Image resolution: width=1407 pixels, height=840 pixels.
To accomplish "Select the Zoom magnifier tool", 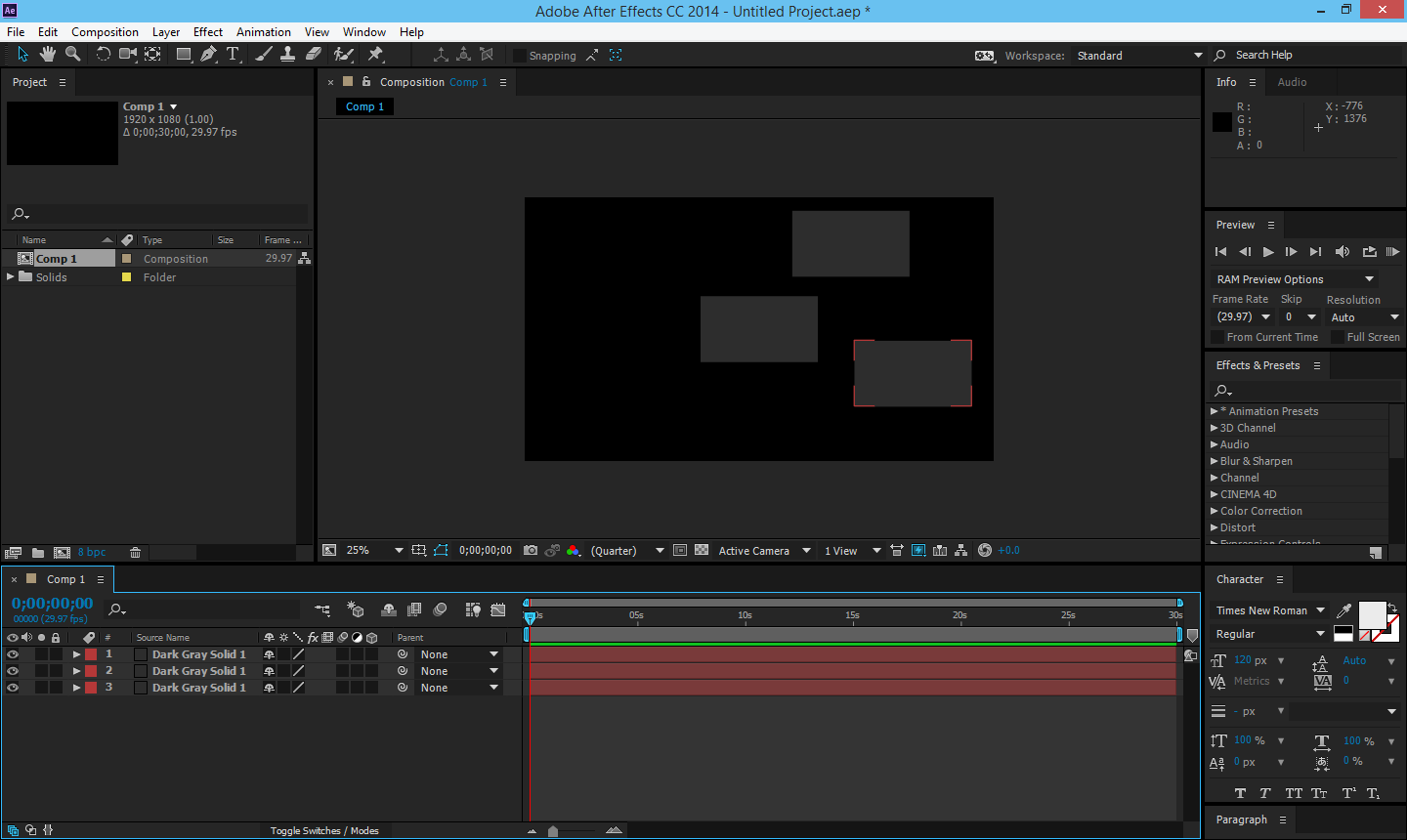I will (72, 55).
